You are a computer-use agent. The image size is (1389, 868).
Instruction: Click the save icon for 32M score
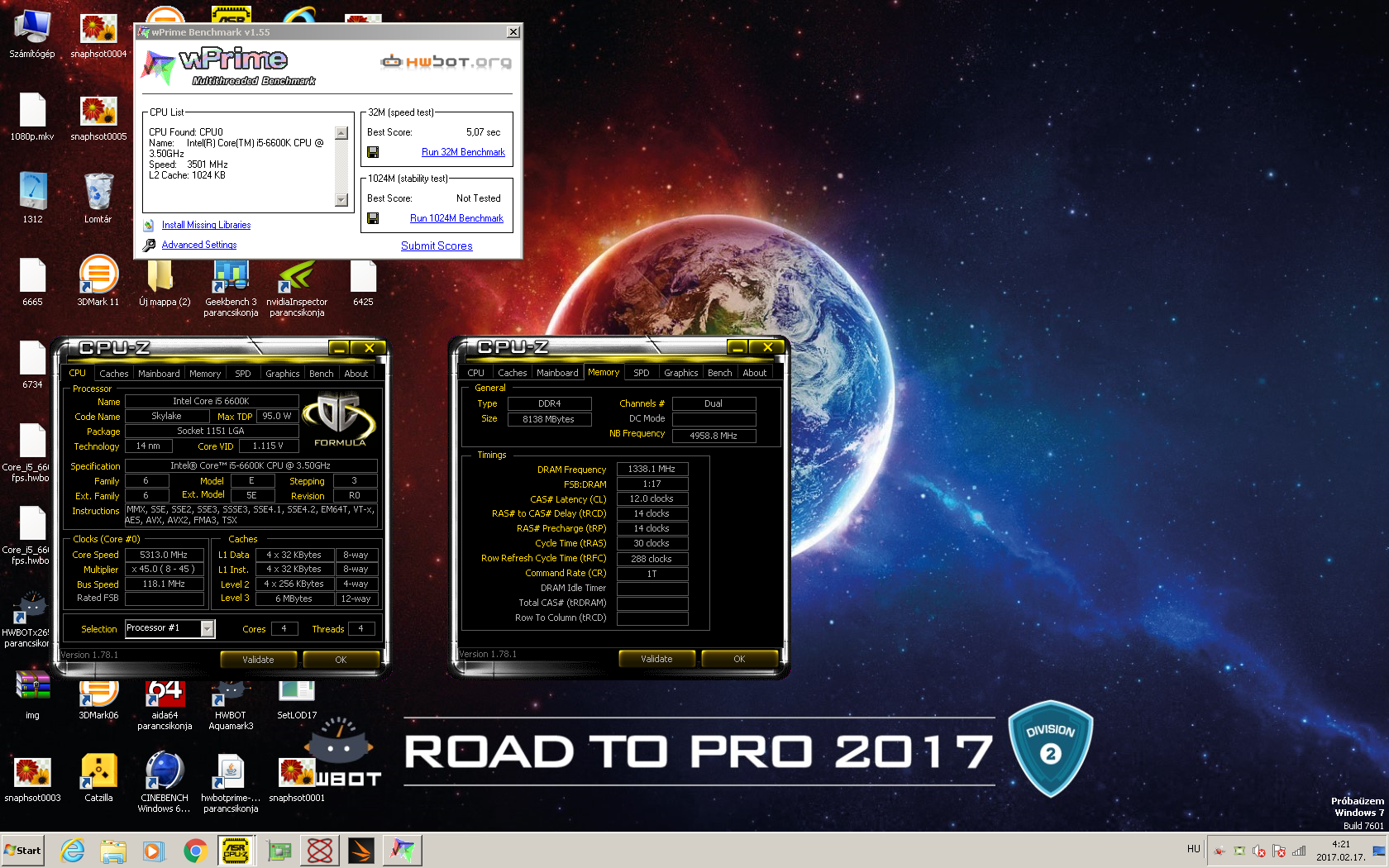373,152
